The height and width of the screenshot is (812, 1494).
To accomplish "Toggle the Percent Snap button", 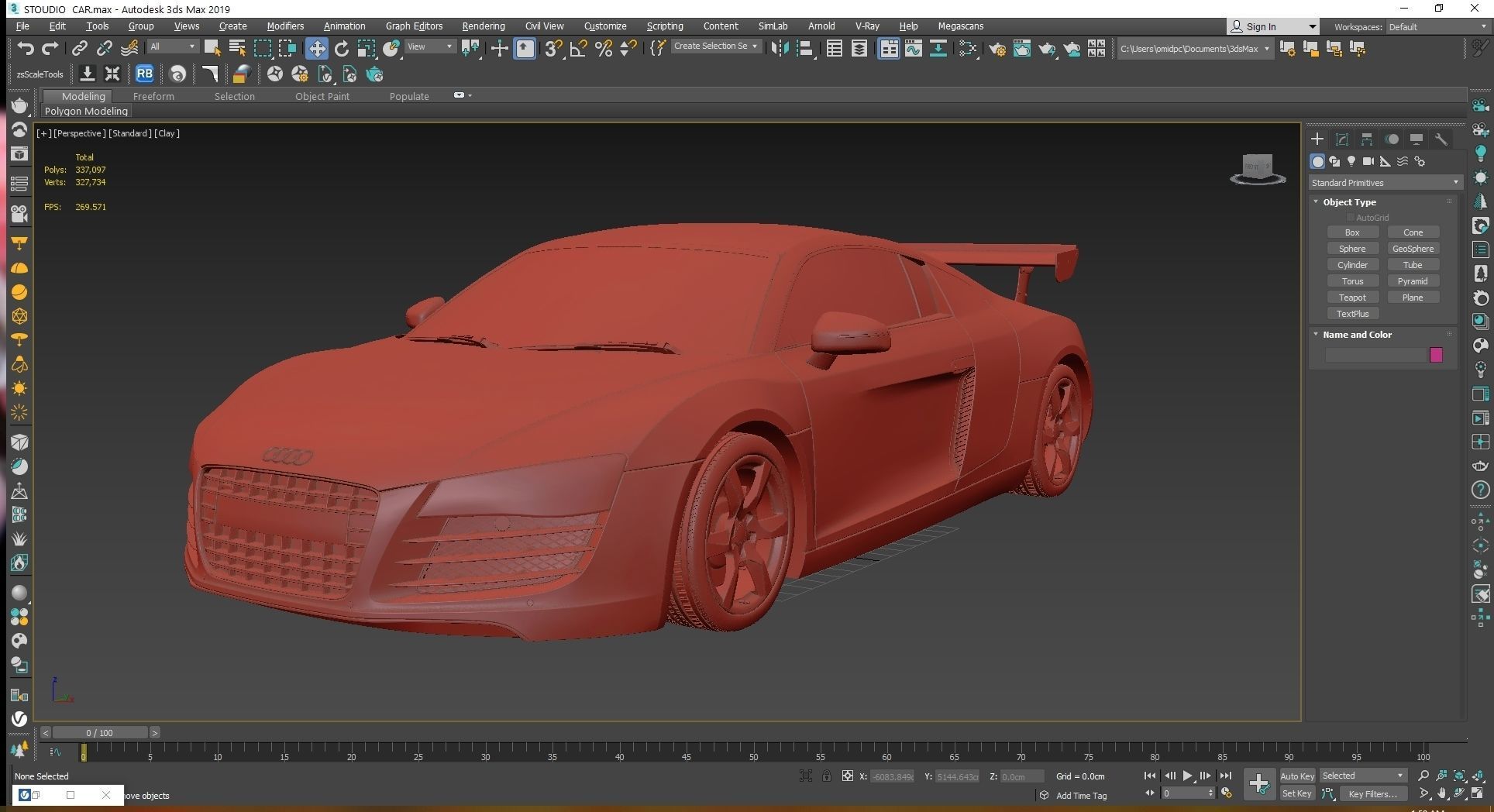I will [604, 48].
